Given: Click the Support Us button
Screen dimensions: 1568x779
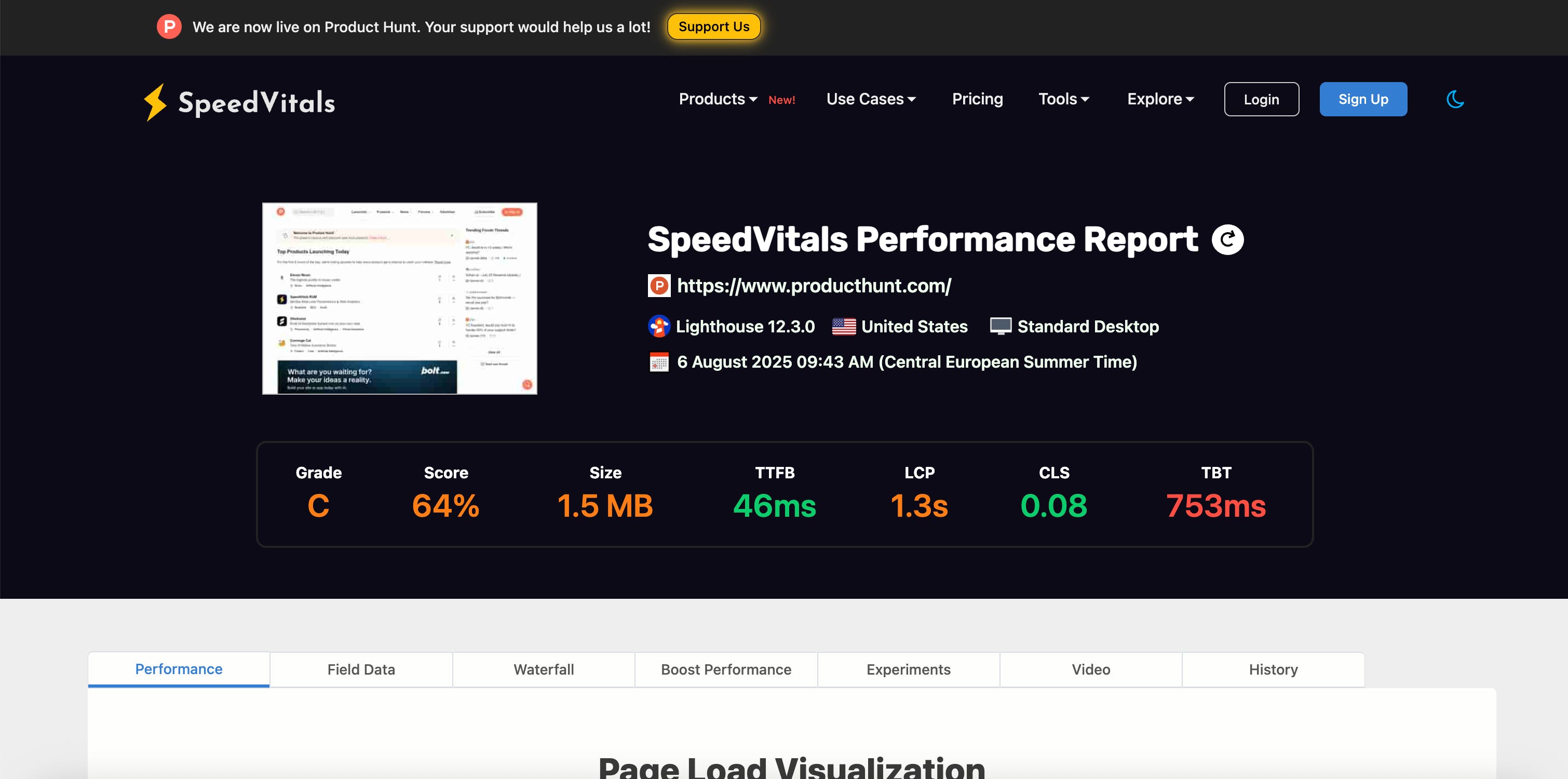Looking at the screenshot, I should [x=713, y=27].
